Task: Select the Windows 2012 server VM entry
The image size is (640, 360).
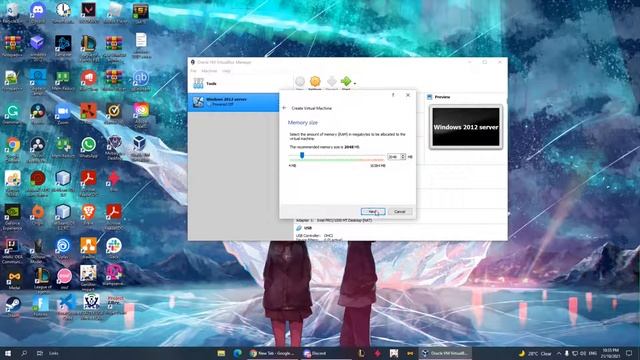Action: [x=233, y=102]
